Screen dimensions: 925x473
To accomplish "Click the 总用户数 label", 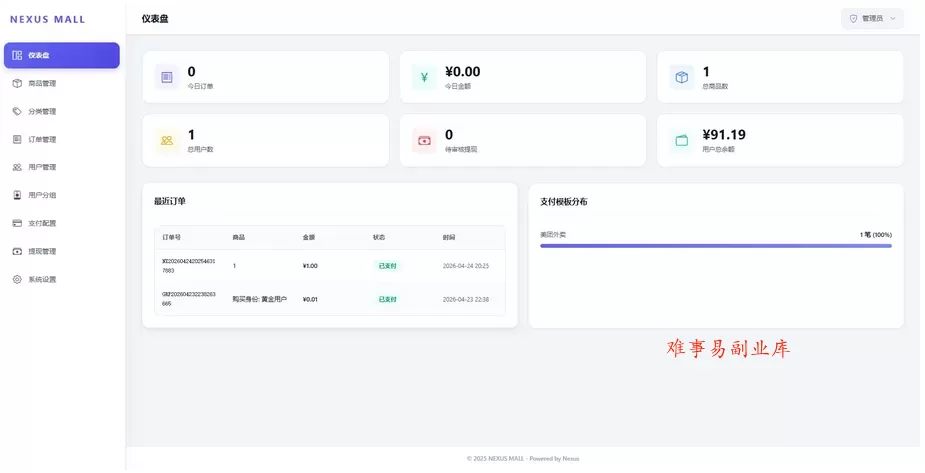I will point(201,149).
